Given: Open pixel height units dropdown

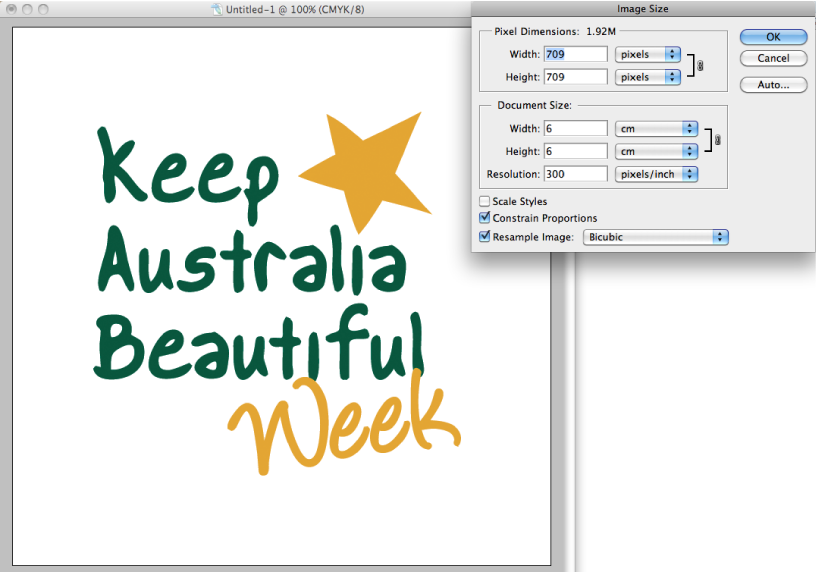Looking at the screenshot, I should point(648,77).
